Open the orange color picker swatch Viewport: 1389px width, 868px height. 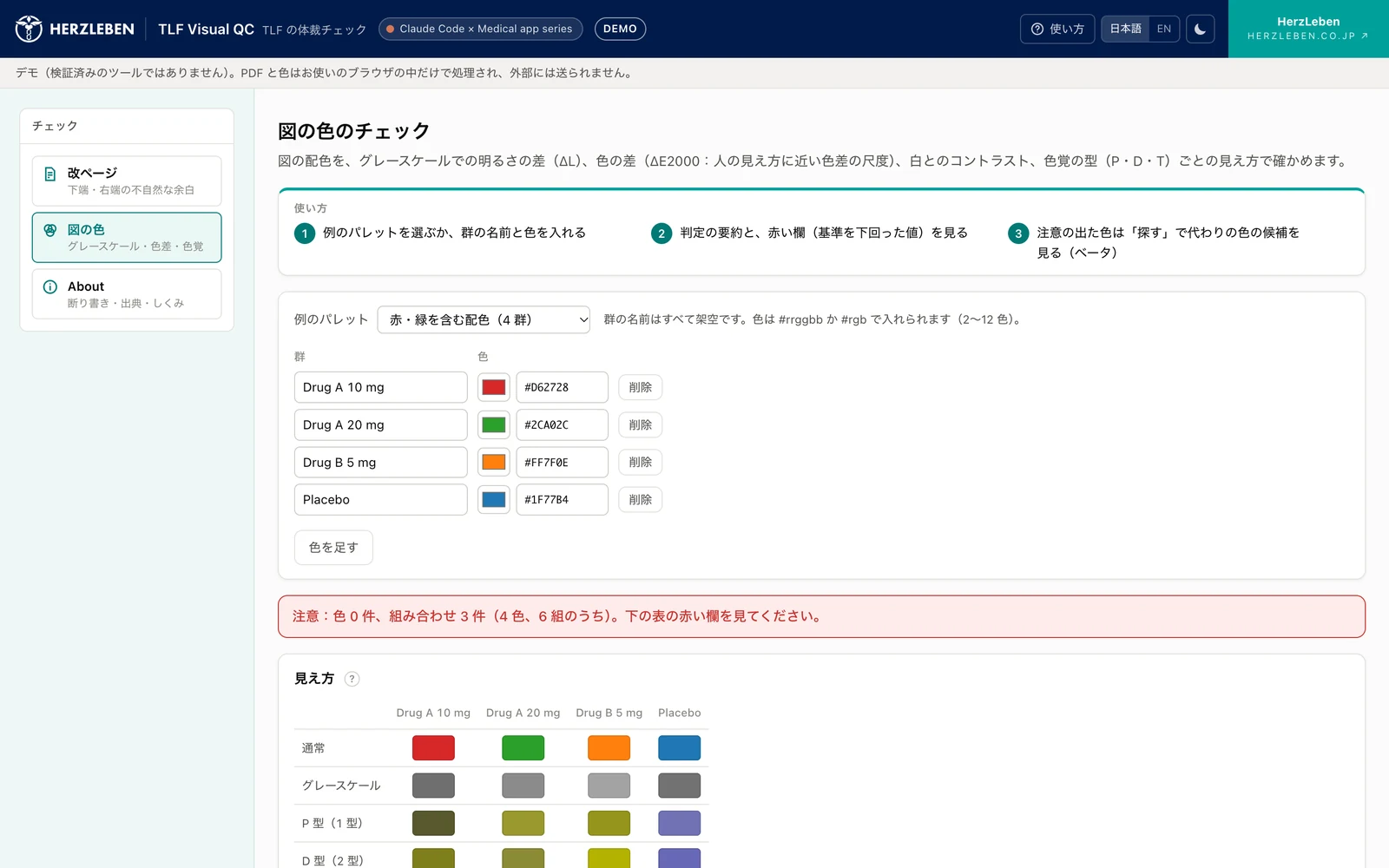point(494,463)
